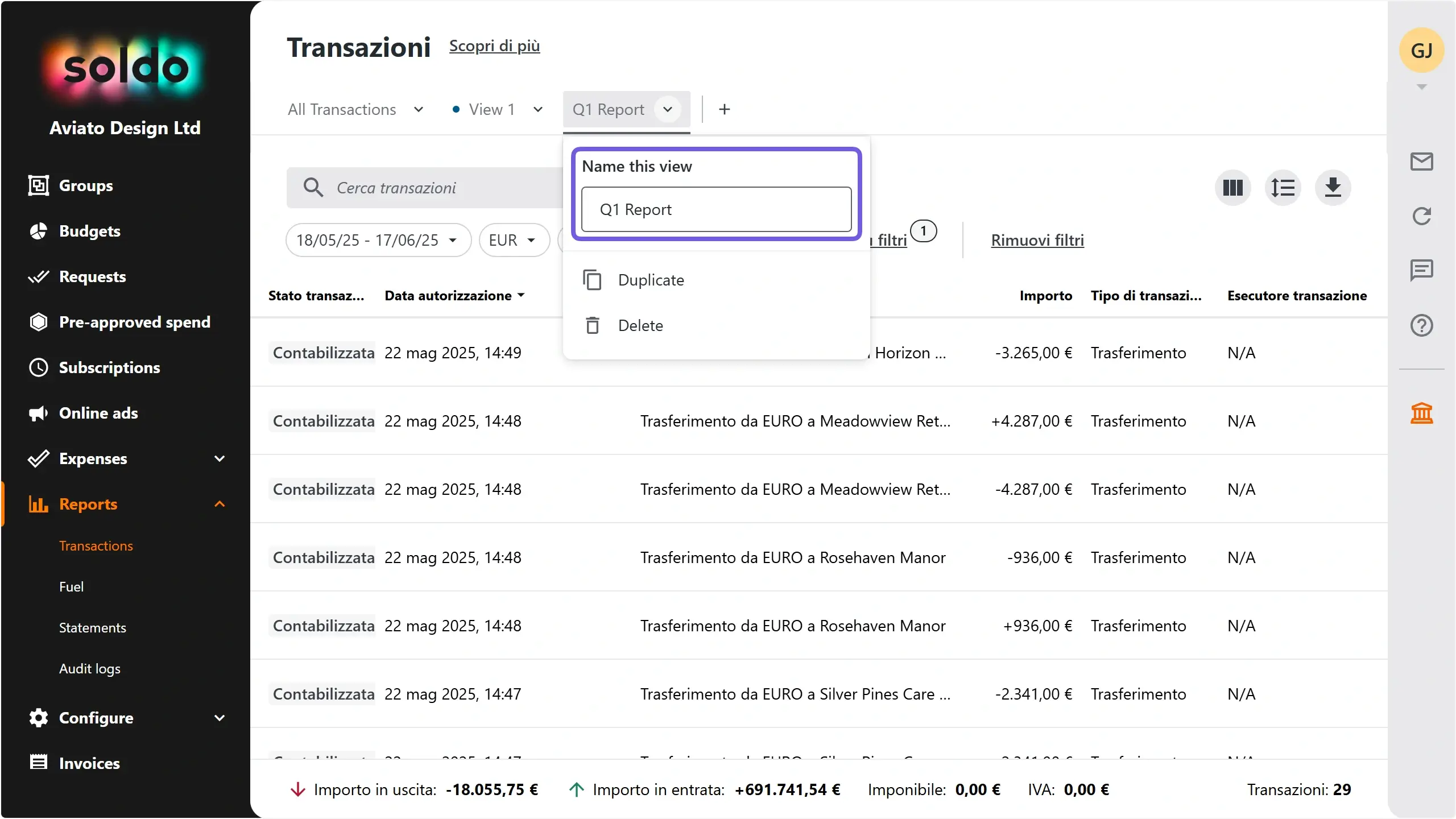Click the Importo column header
Viewport: 1456px width, 819px height.
coord(1045,295)
